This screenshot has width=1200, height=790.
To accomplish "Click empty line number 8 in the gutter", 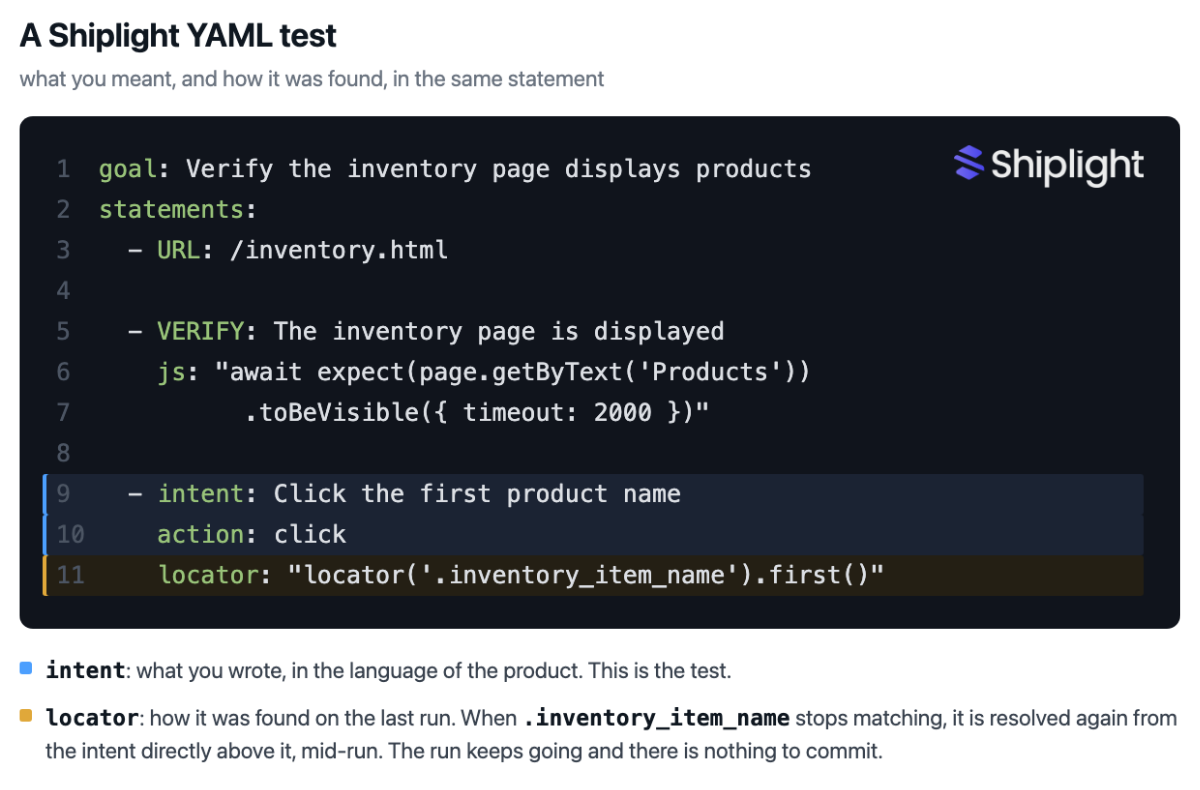I will click(x=63, y=453).
